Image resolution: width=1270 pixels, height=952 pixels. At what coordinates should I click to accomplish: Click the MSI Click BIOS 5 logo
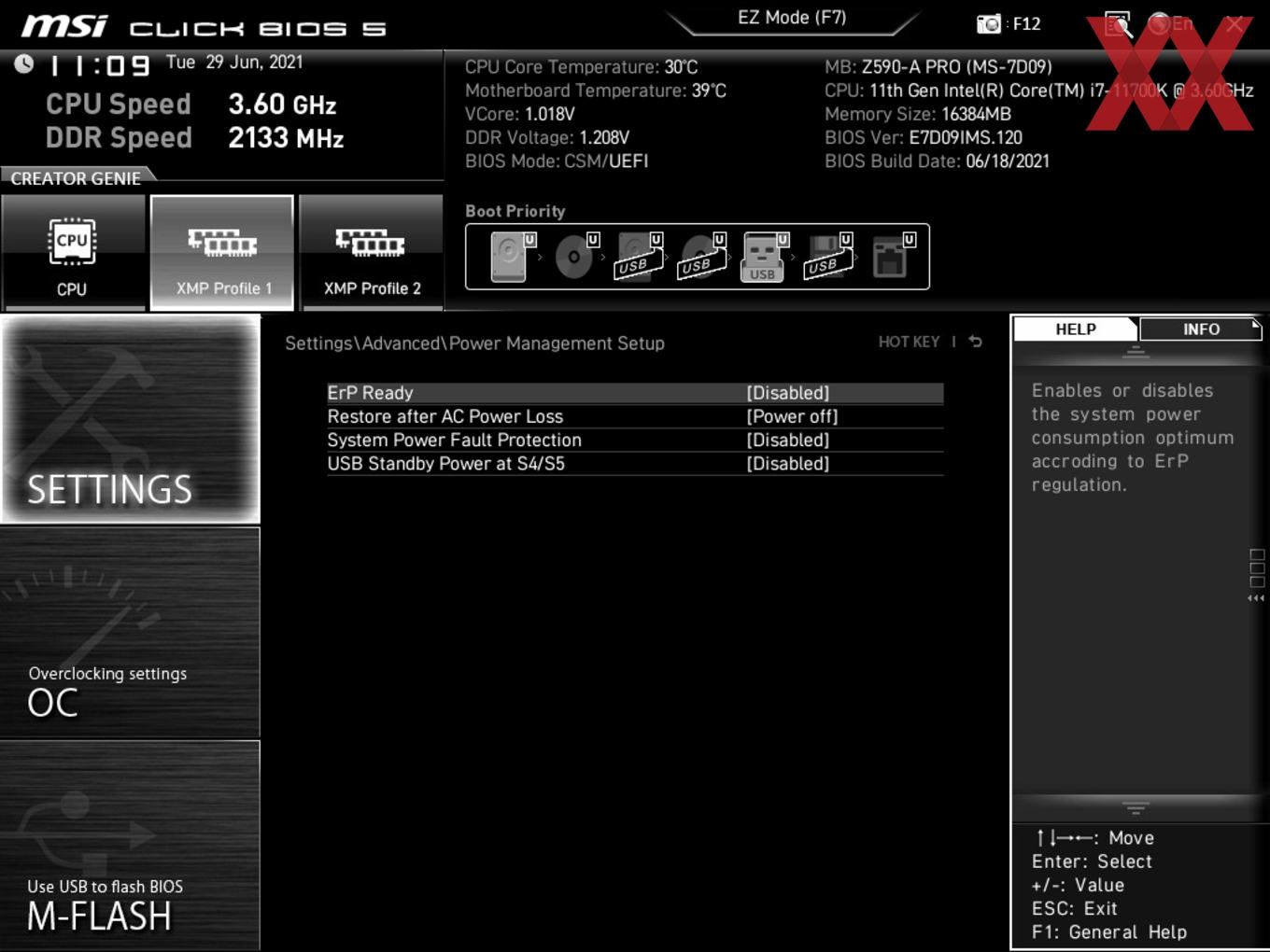(x=204, y=26)
